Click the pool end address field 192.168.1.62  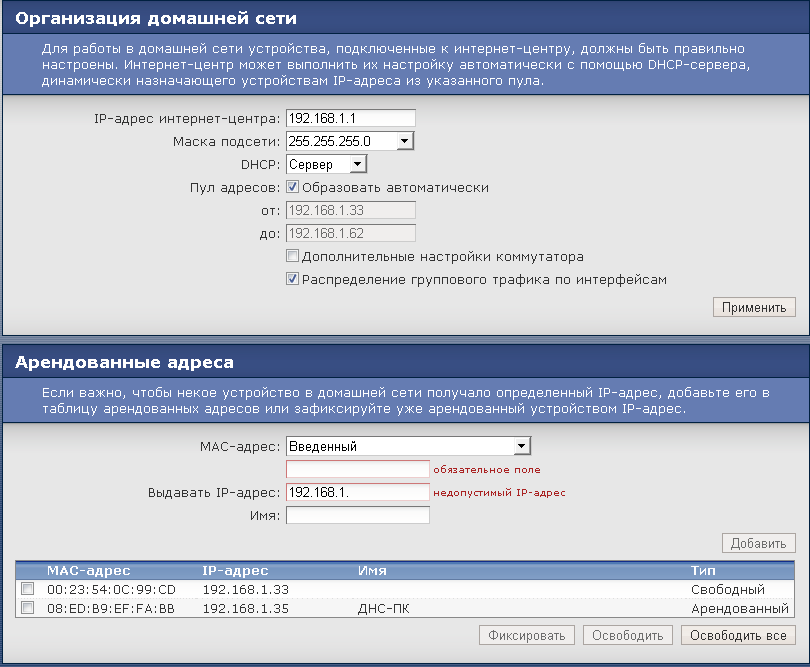[350, 233]
